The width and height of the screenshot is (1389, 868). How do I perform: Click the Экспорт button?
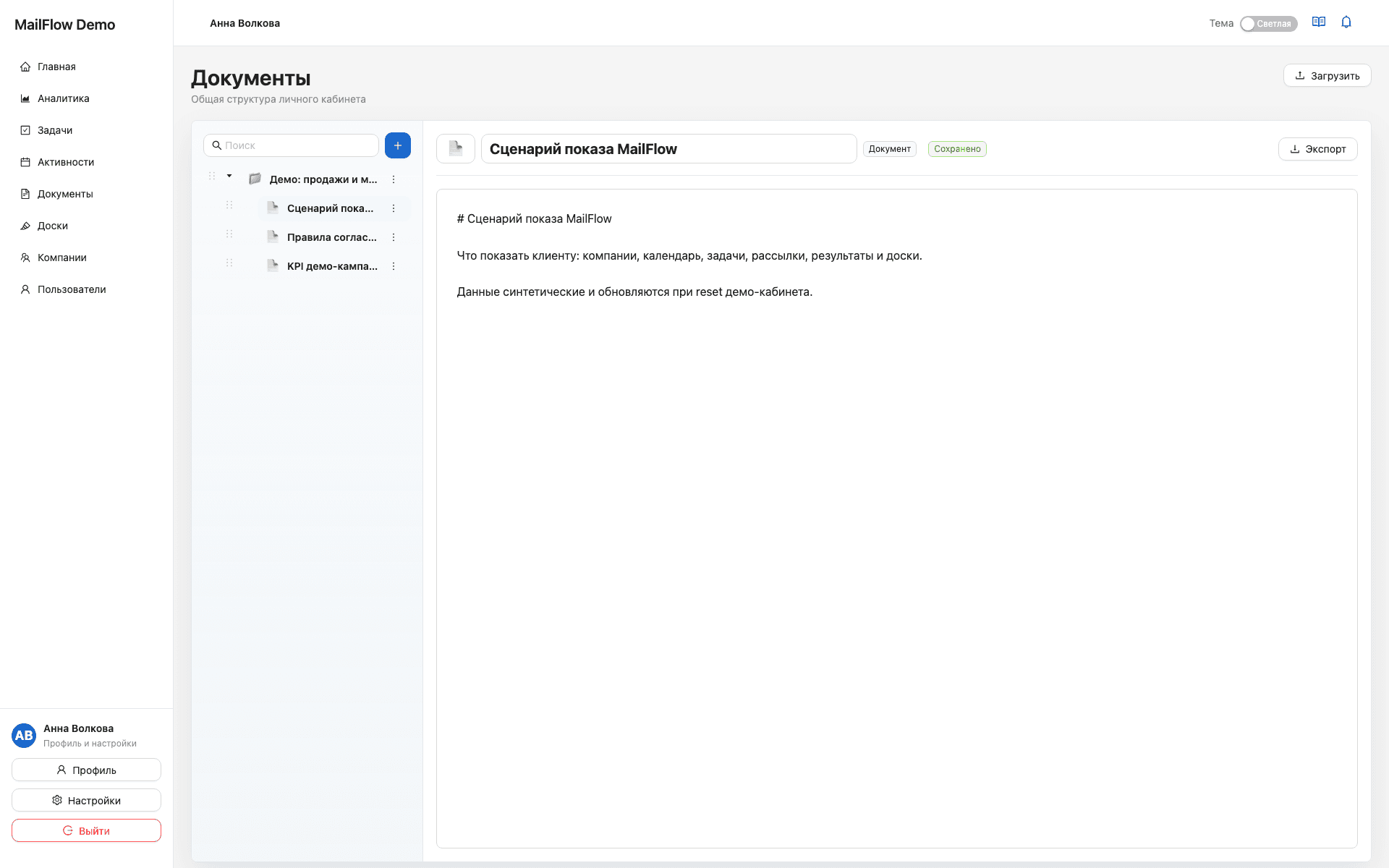(1317, 149)
